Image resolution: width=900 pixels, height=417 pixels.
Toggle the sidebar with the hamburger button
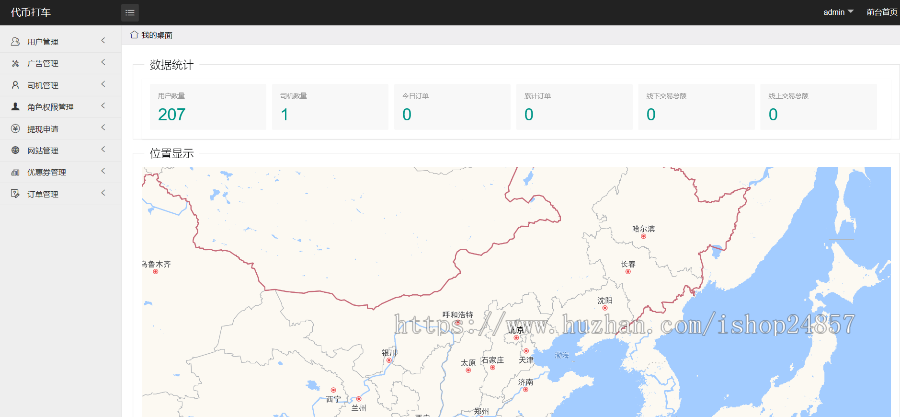[130, 12]
